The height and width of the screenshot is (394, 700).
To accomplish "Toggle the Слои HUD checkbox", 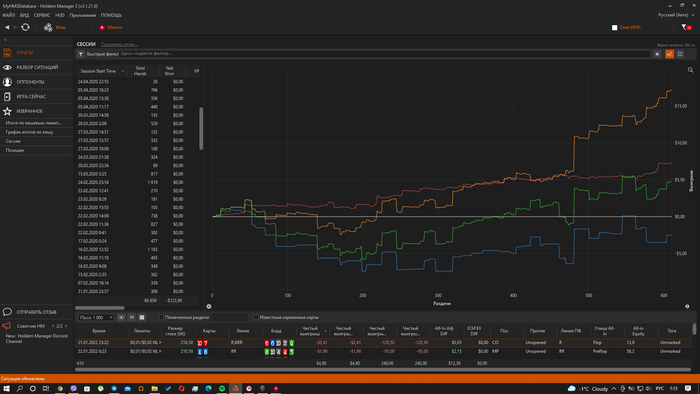I will pos(614,28).
